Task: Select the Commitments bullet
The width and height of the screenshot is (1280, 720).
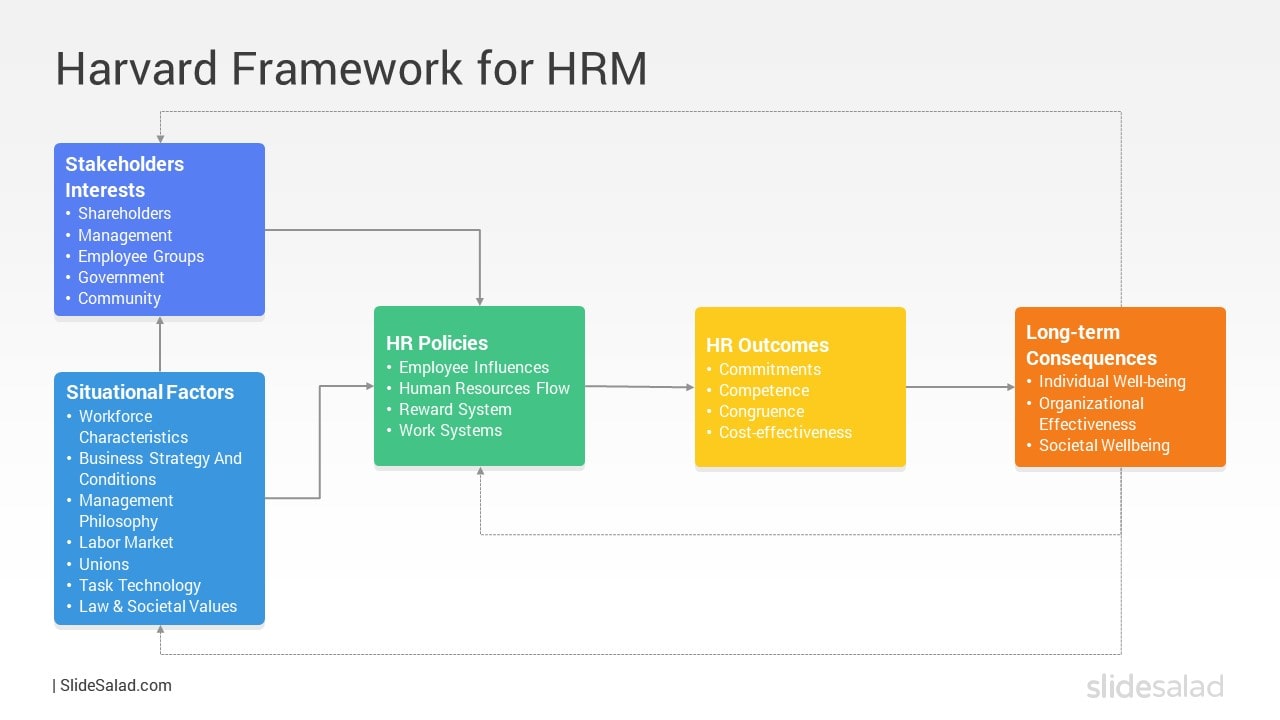Action: click(x=769, y=370)
